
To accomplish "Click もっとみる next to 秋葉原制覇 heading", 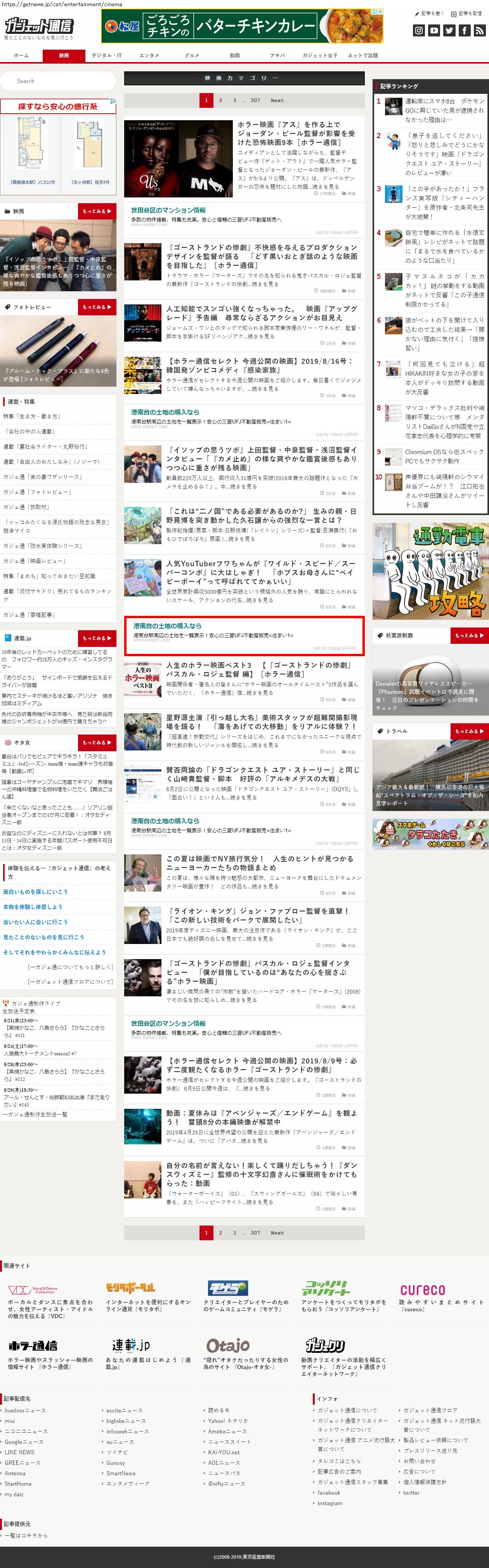I will 470,636.
